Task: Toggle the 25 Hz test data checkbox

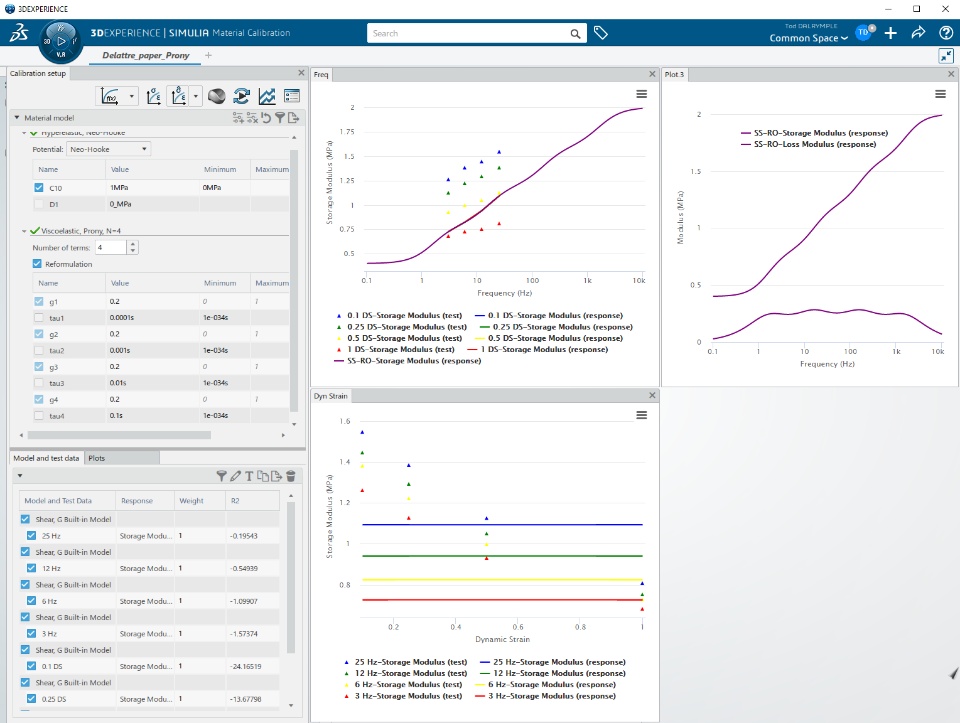Action: coord(31,535)
